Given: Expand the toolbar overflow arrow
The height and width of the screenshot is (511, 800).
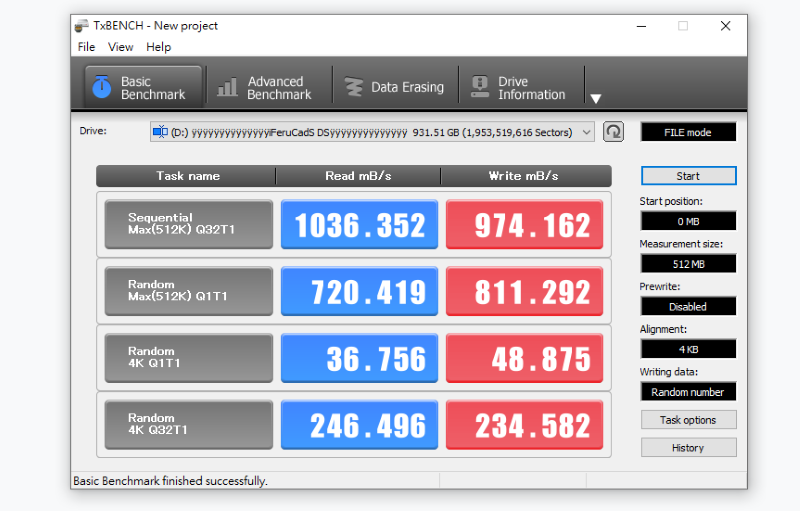Looking at the screenshot, I should (595, 98).
